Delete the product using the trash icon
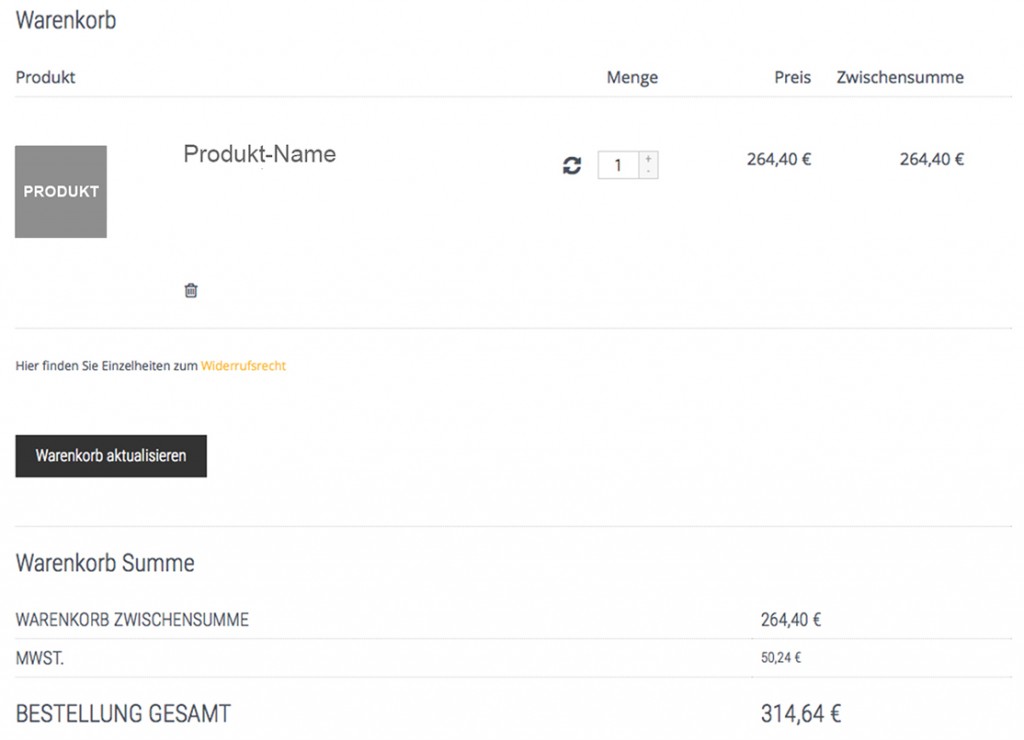The image size is (1024, 740). pyautogui.click(x=191, y=291)
